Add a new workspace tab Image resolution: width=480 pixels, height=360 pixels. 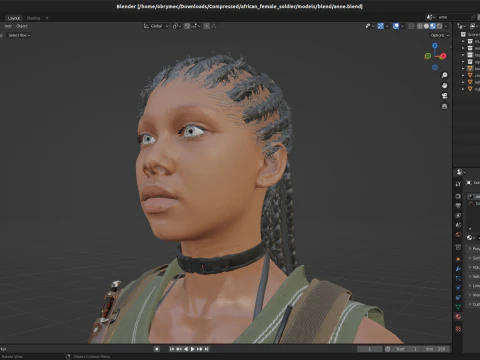pyautogui.click(x=47, y=18)
